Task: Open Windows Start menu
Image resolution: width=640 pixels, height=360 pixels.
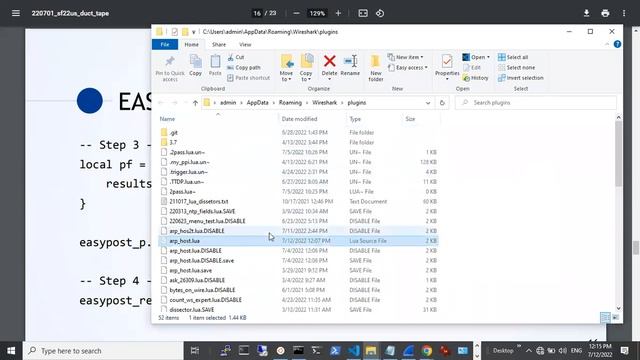Action: point(11,351)
